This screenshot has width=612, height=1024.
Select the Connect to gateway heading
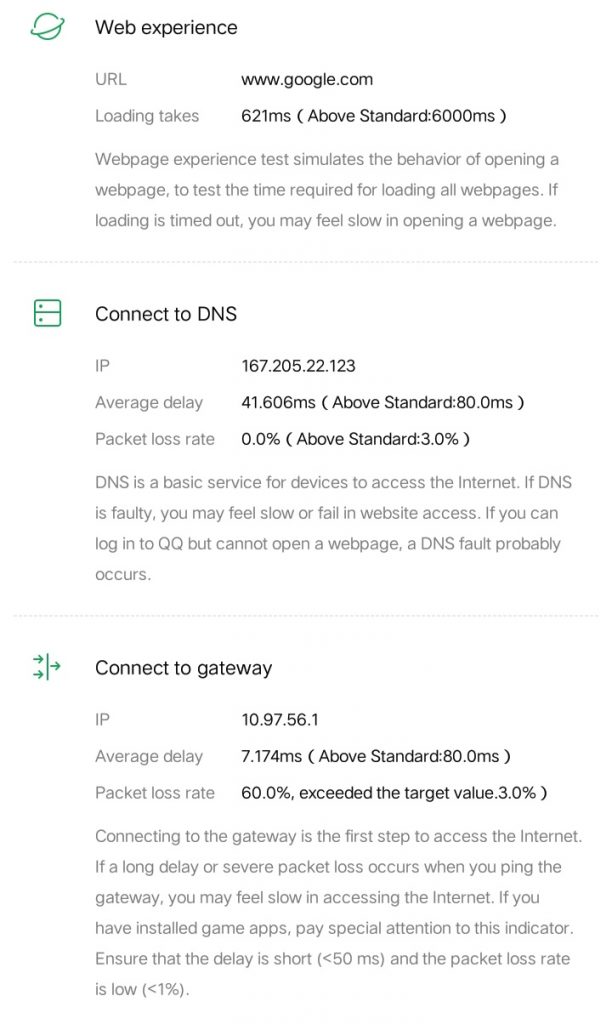184,668
